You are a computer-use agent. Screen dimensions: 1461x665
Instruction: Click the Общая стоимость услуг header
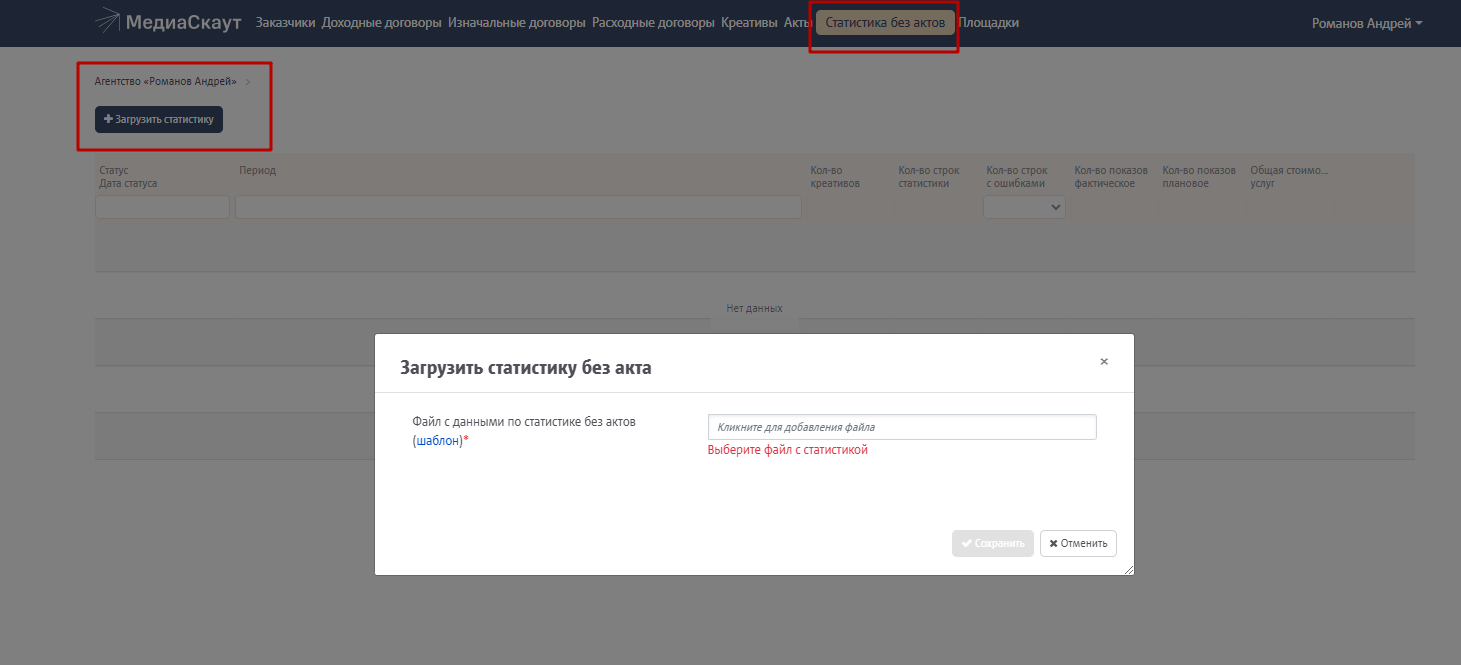tap(1289, 177)
